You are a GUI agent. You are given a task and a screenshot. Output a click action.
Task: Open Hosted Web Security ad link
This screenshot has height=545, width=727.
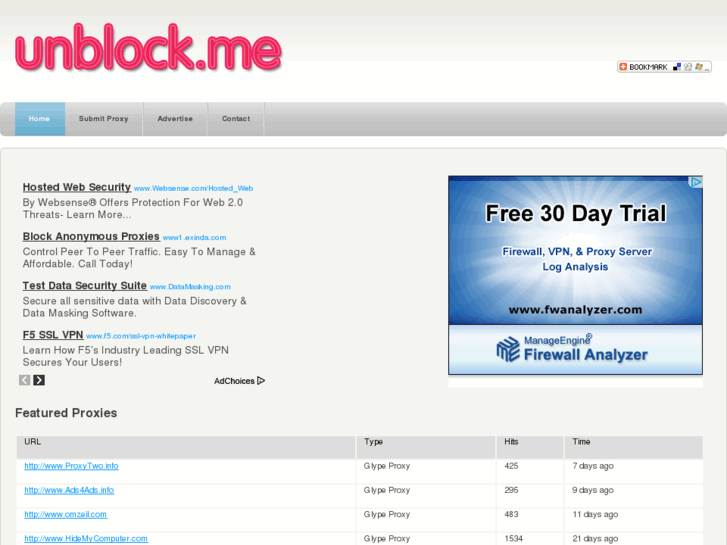[77, 187]
